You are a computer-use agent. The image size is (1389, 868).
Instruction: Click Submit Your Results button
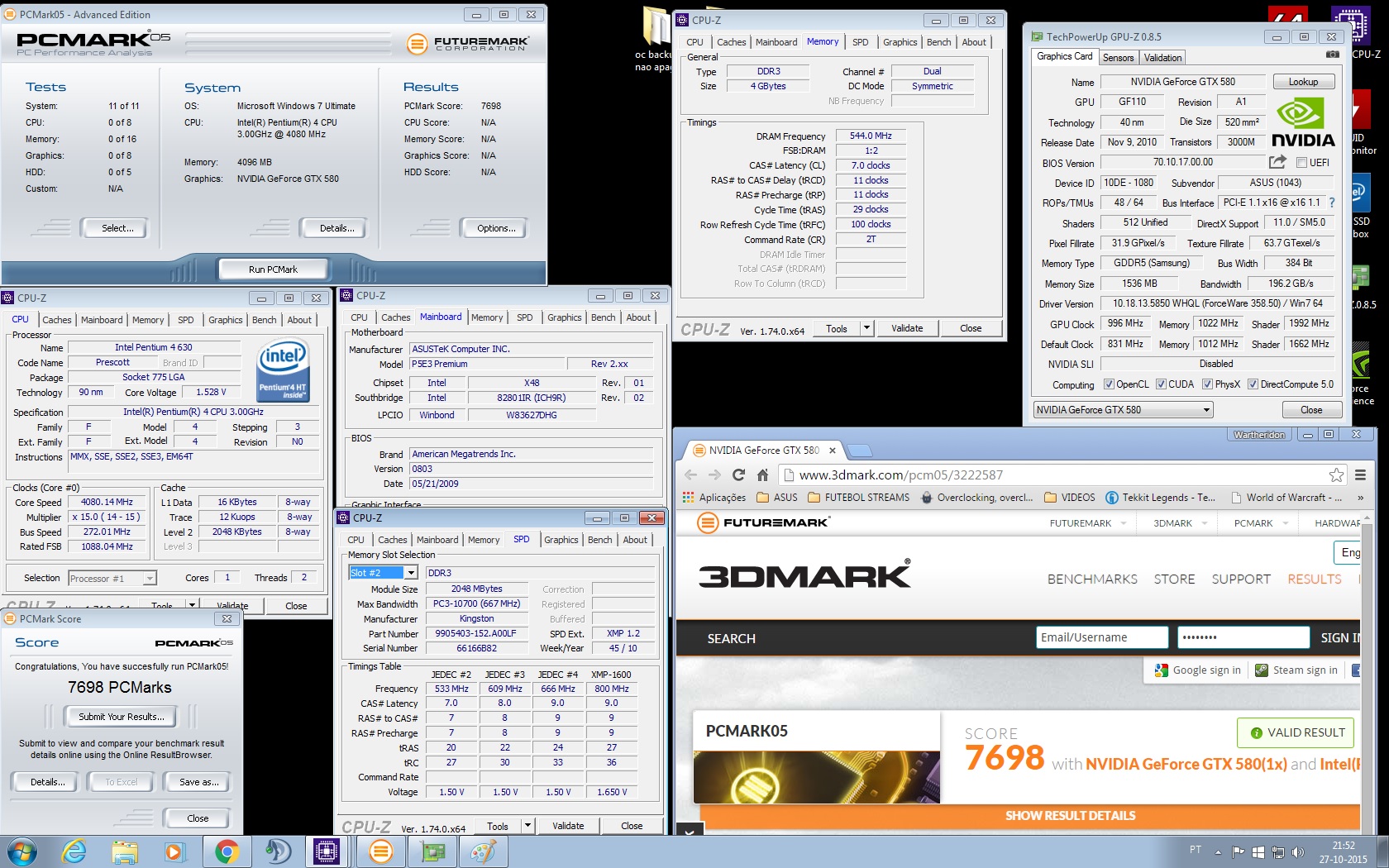[122, 717]
